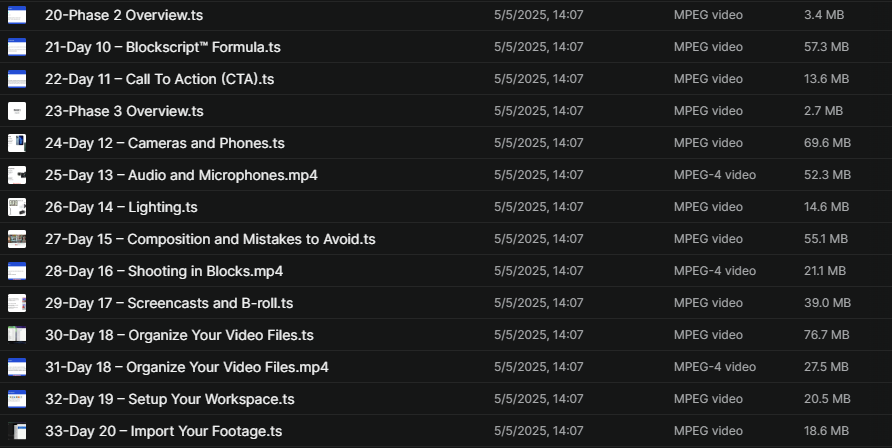Screen dimensions: 892x448
Task: Click the date modified for 26-Day 14 Lighting.ts
Action: 538,207
